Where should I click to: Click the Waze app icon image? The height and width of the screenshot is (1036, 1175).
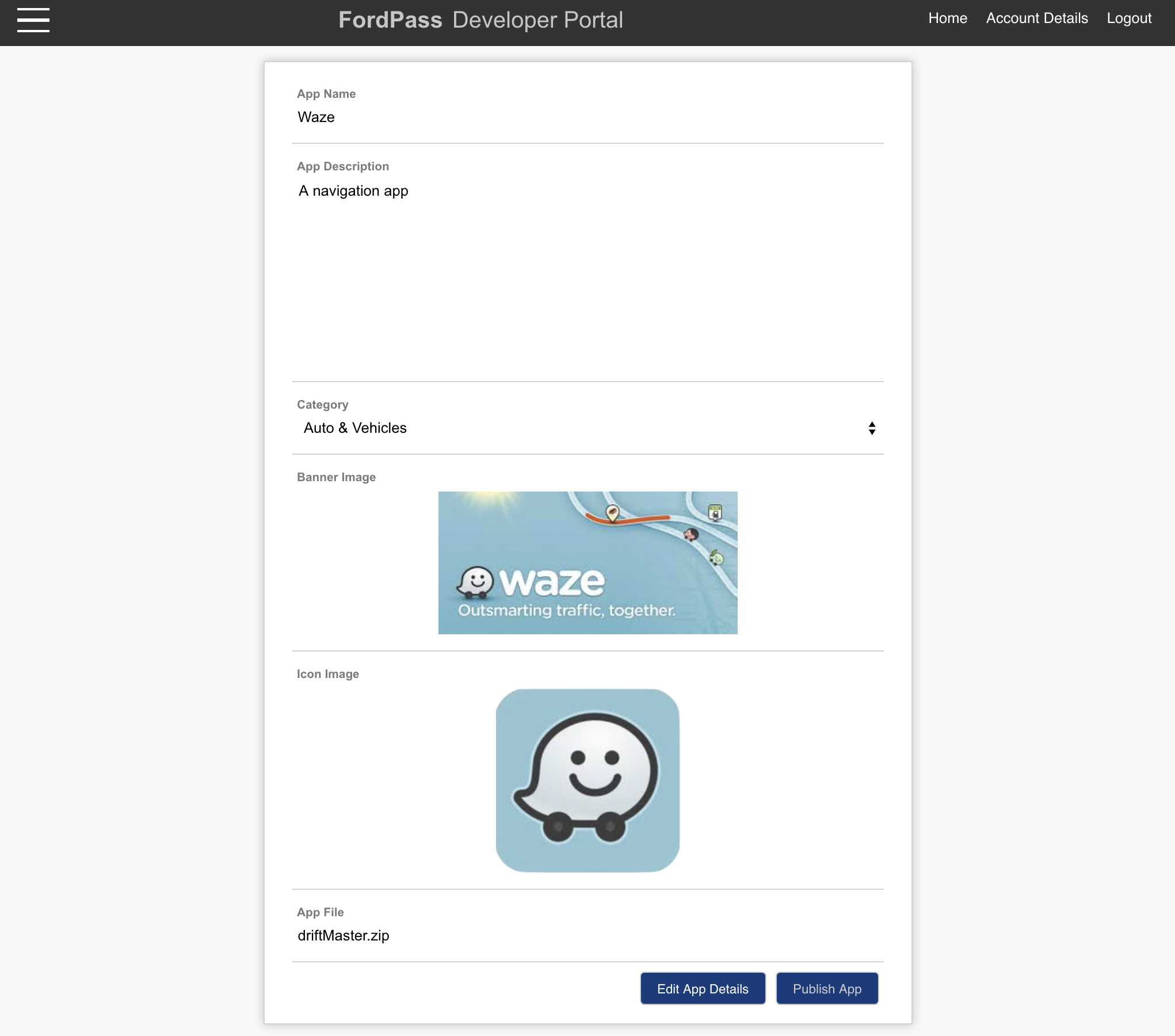587,780
